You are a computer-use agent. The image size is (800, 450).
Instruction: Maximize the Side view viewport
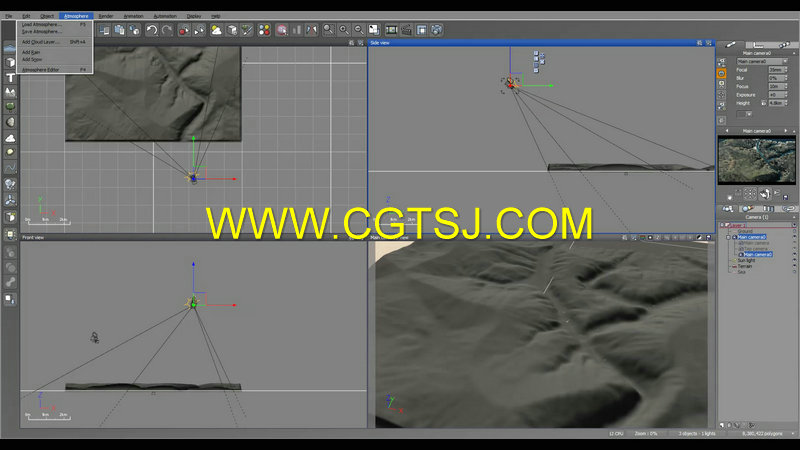(709, 43)
